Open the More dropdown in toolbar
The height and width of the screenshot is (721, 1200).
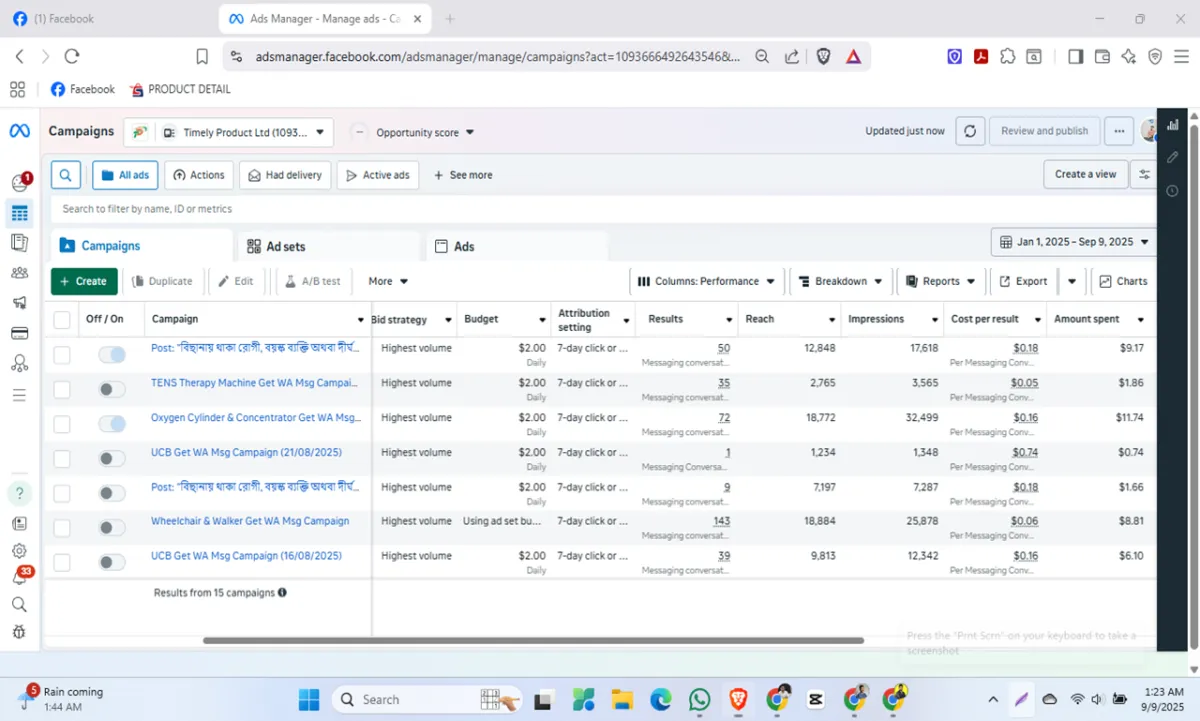click(x=387, y=281)
